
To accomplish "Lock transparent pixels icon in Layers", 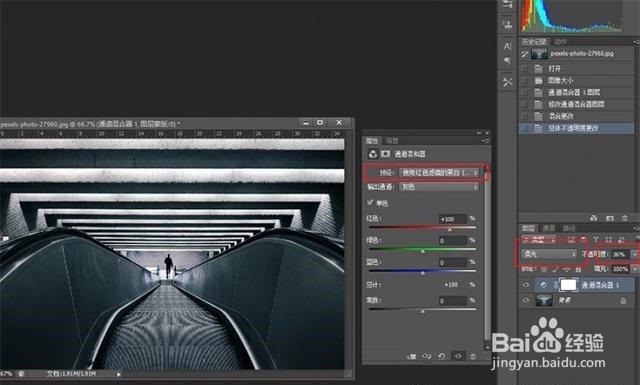I will click(543, 269).
